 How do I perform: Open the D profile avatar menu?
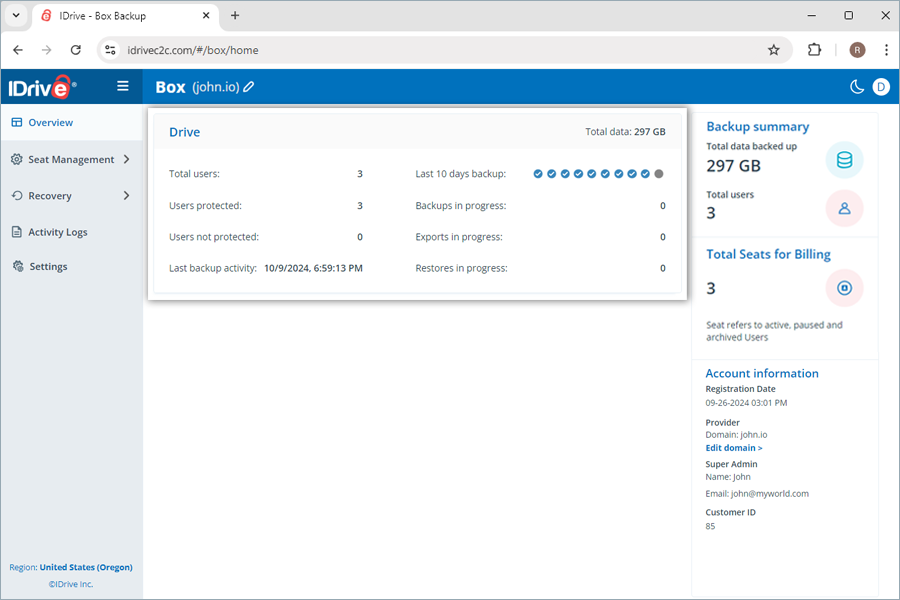(x=881, y=87)
